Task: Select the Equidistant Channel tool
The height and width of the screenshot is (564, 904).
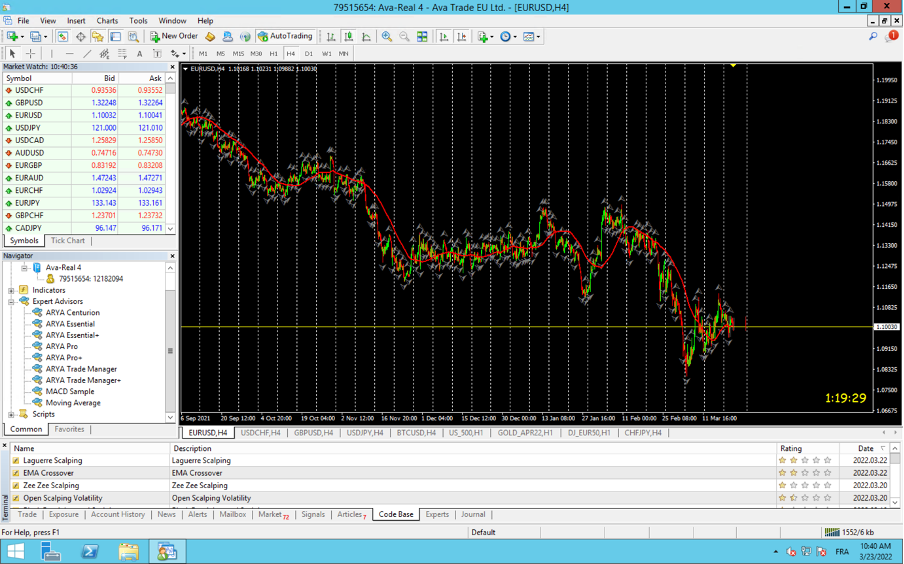Action: point(104,54)
